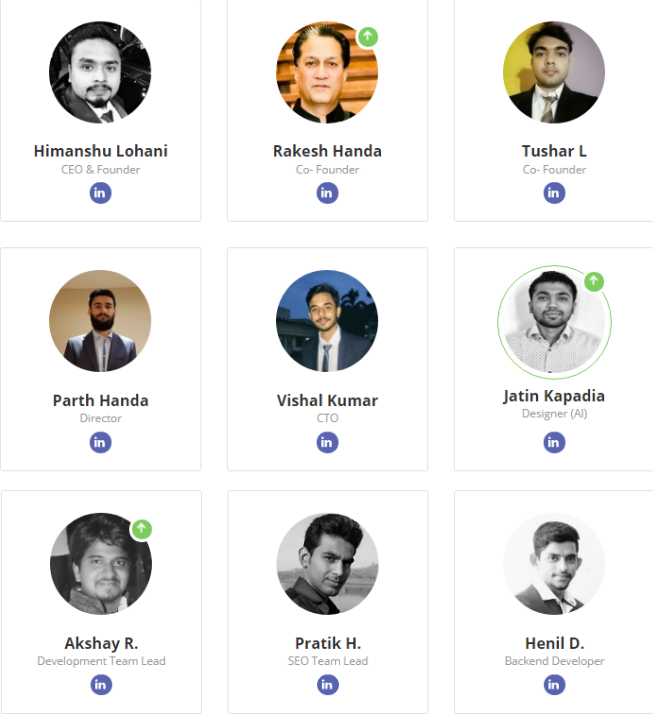Viewport: 653px width, 717px height.
Task: Click Henil D.'s LinkedIn icon
Action: 554,685
